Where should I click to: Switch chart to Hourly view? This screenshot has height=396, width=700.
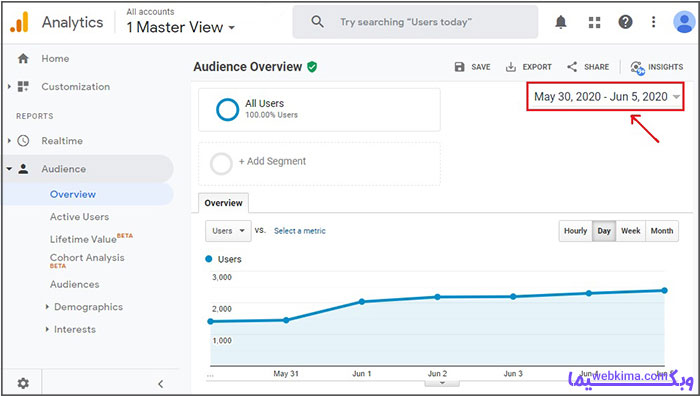[x=575, y=231]
